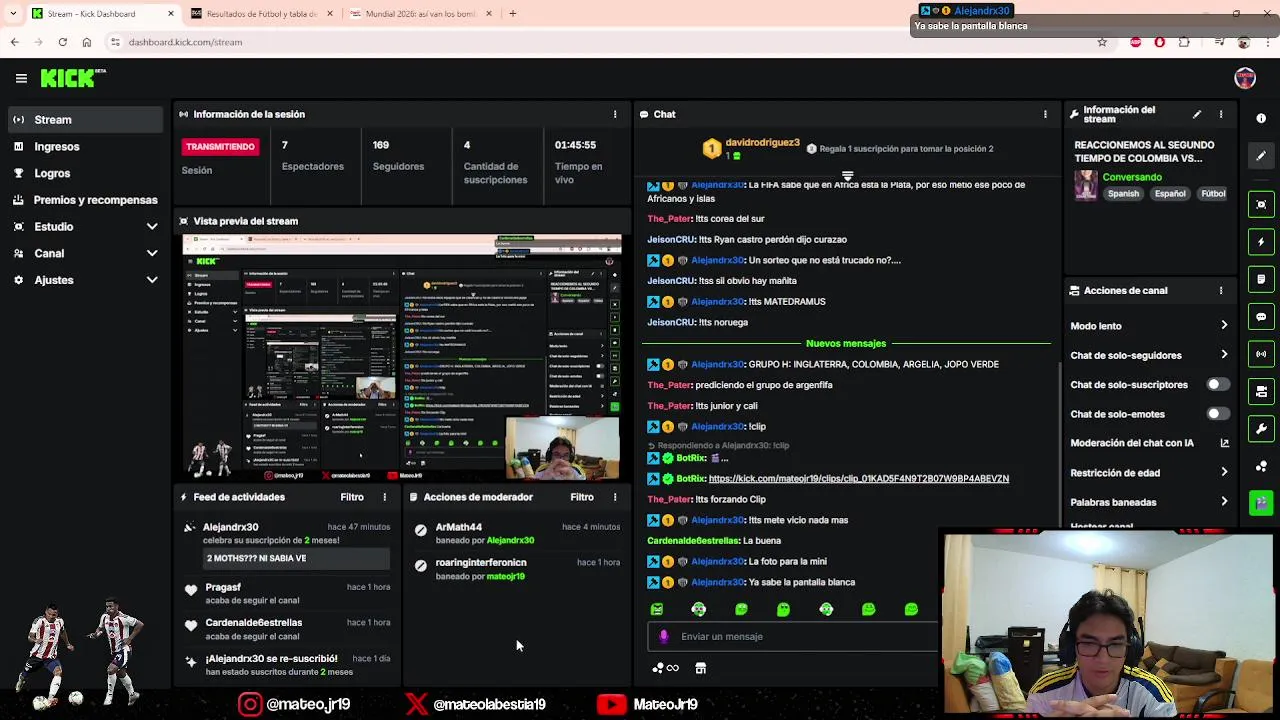
Task: Open the Feed de actividades three-dot menu
Action: 384,497
